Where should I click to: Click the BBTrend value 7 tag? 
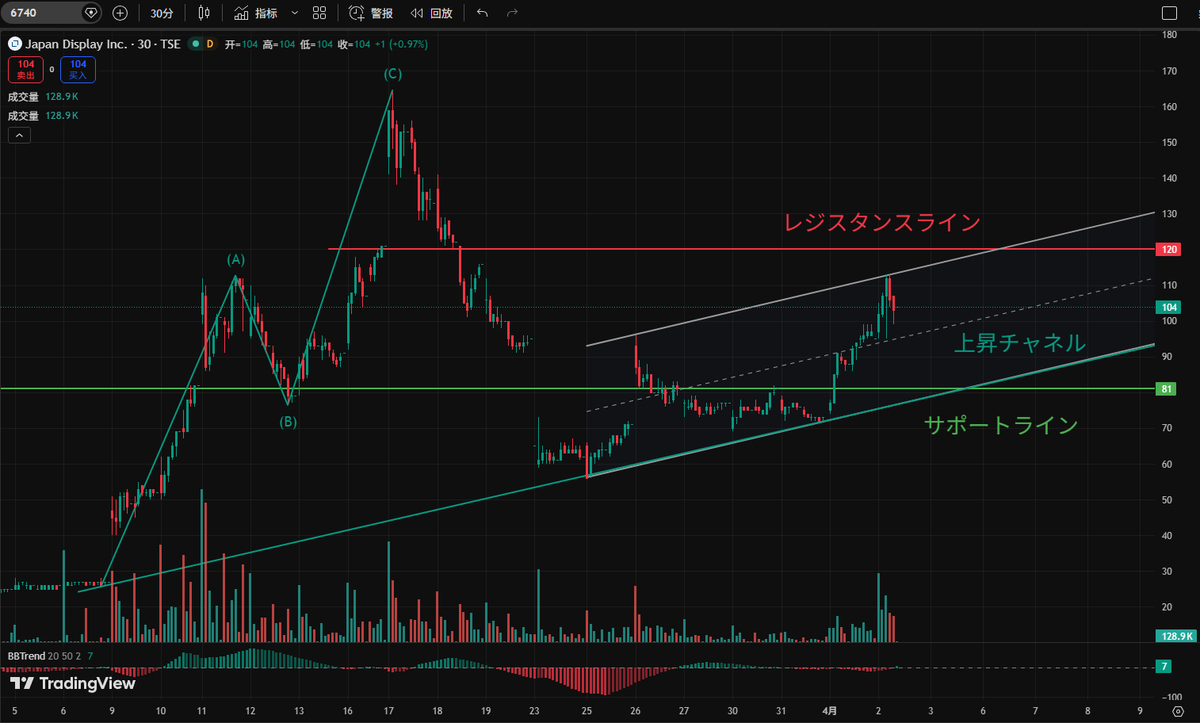click(x=1166, y=666)
